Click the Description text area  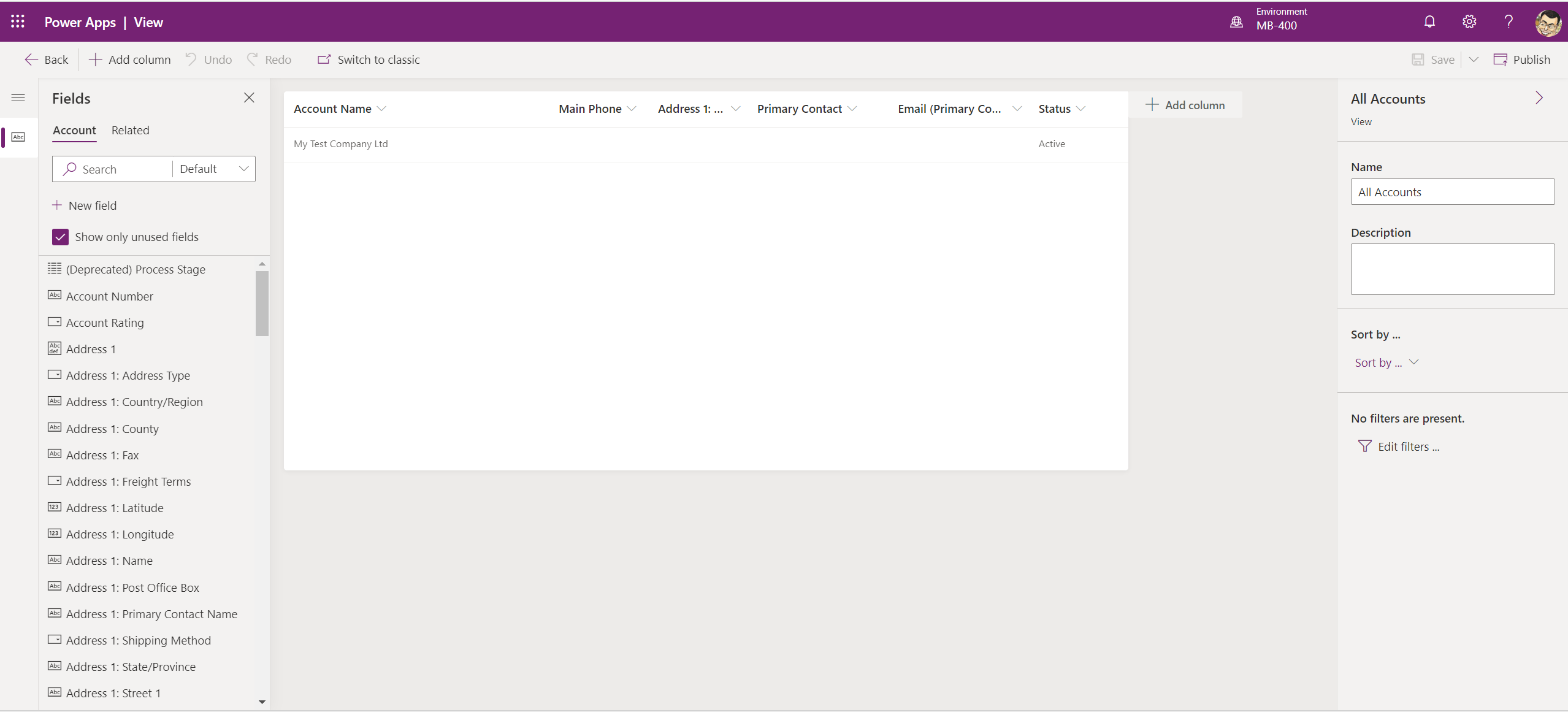coord(1452,269)
